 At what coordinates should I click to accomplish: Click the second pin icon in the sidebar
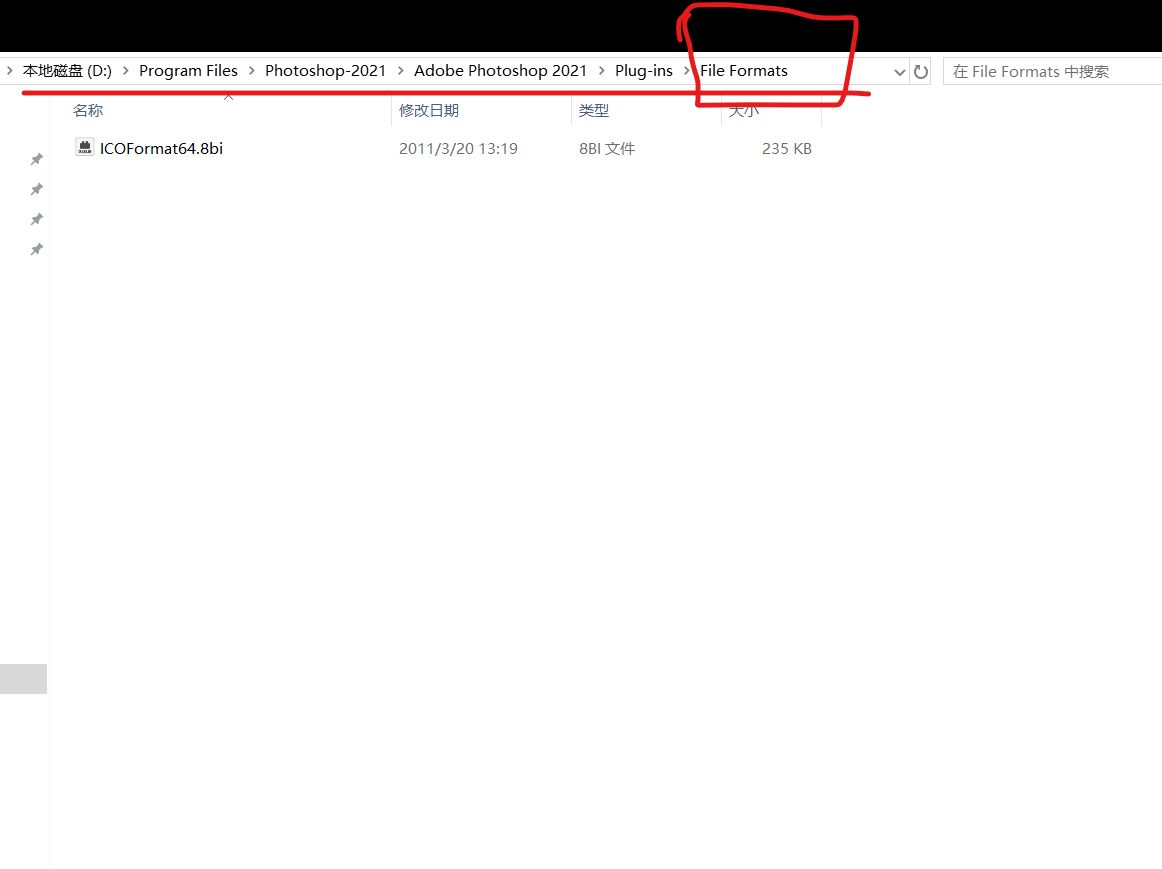37,189
